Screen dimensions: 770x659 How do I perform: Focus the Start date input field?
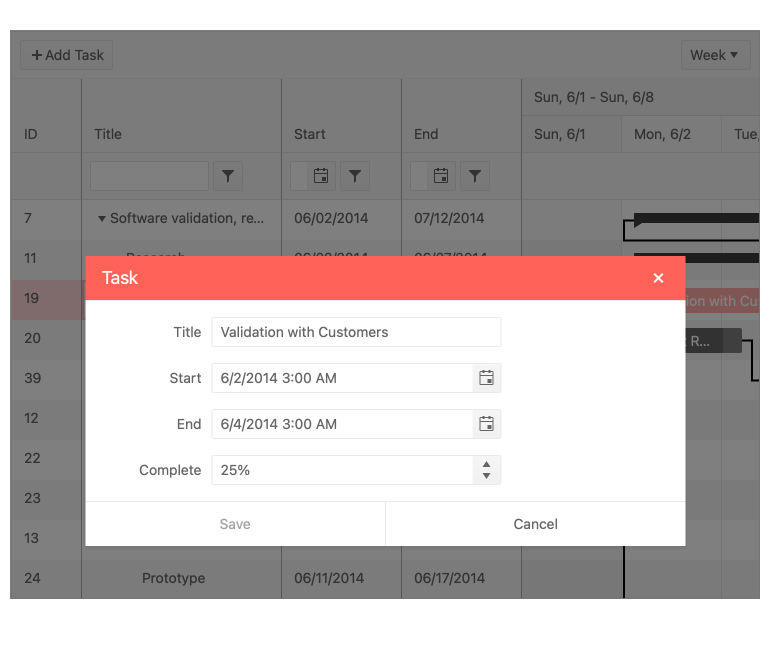(340, 378)
